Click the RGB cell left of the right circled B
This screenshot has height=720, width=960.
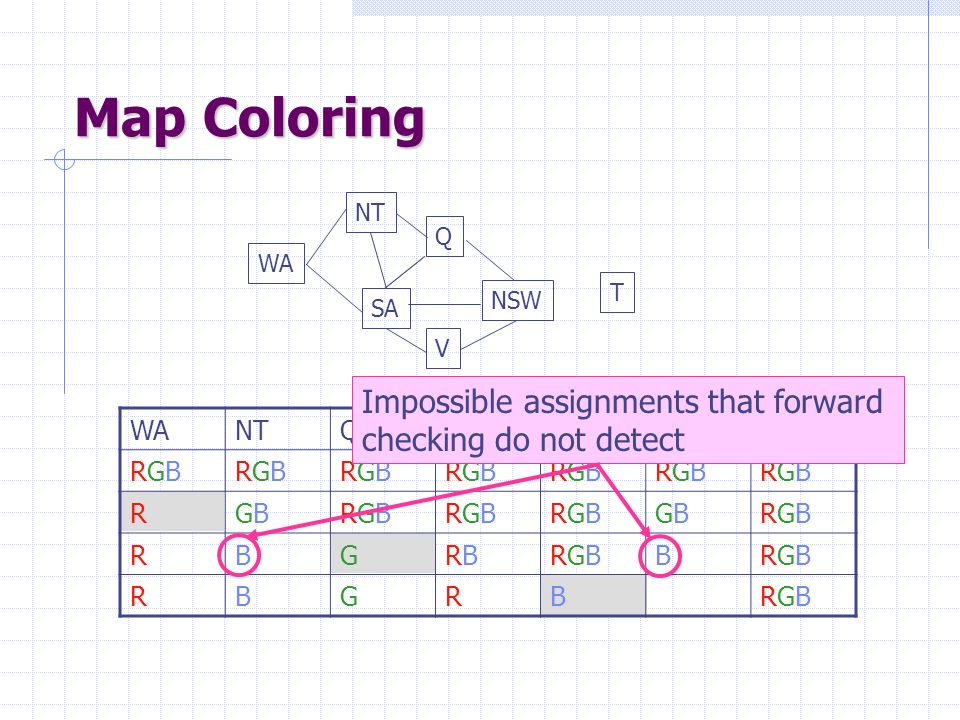[593, 554]
